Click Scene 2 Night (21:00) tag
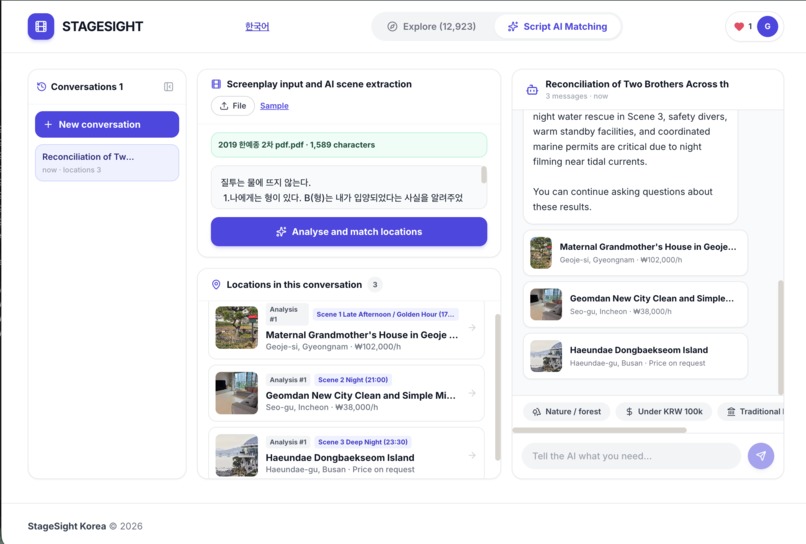Viewport: 806px width, 544px height. (x=353, y=380)
